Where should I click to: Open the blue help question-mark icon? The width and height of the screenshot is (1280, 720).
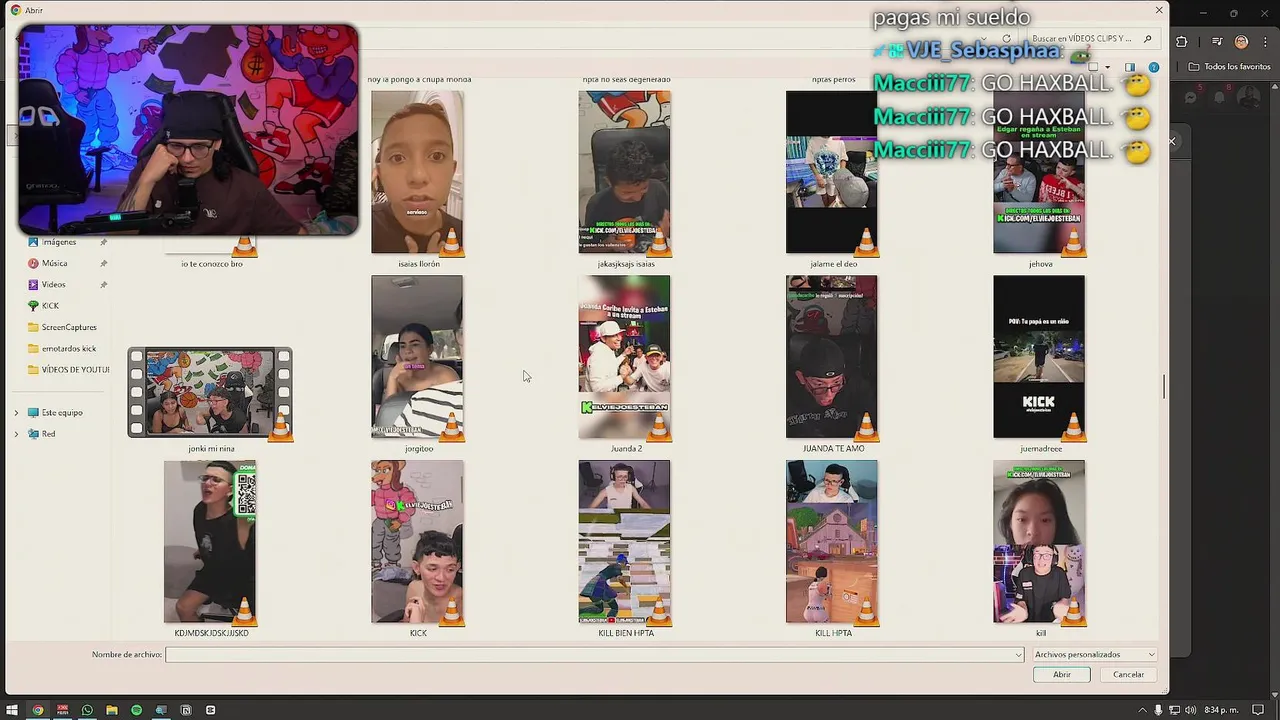[1153, 67]
